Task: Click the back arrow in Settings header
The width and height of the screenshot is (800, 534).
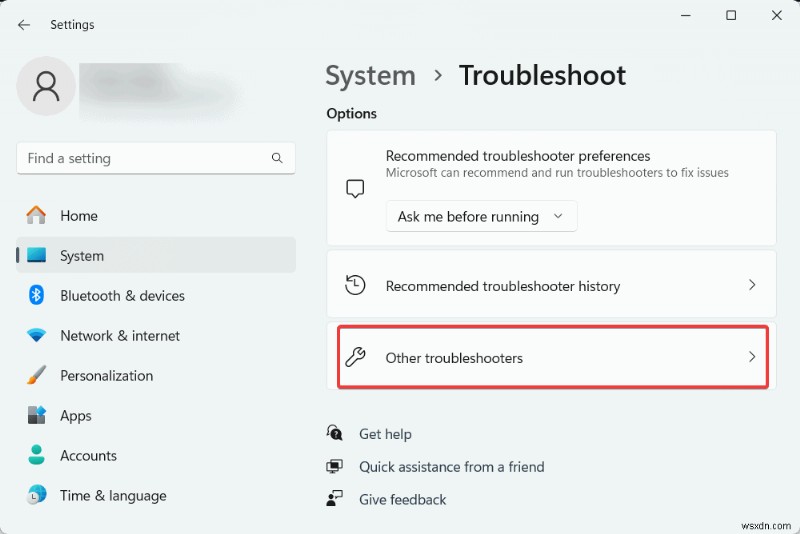Action: (x=24, y=24)
